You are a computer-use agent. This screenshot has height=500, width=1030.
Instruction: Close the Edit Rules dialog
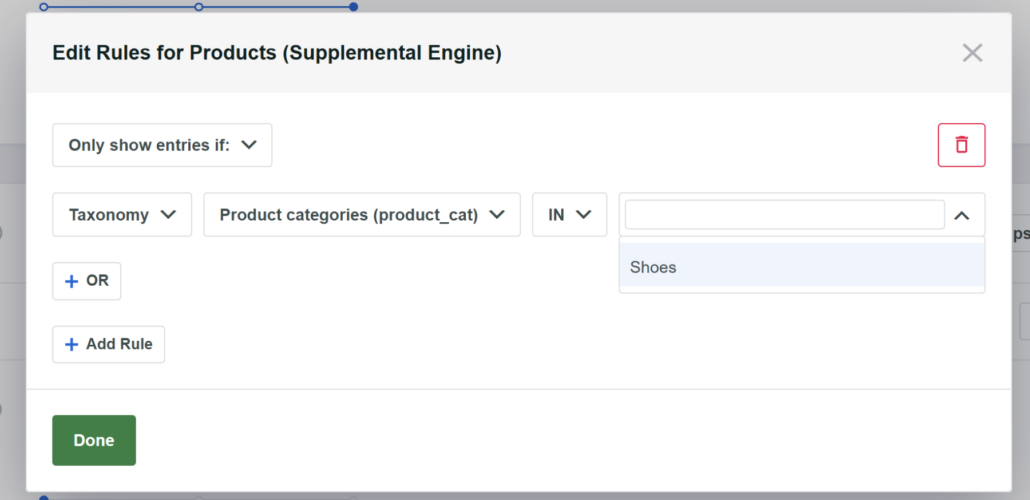pos(972,53)
